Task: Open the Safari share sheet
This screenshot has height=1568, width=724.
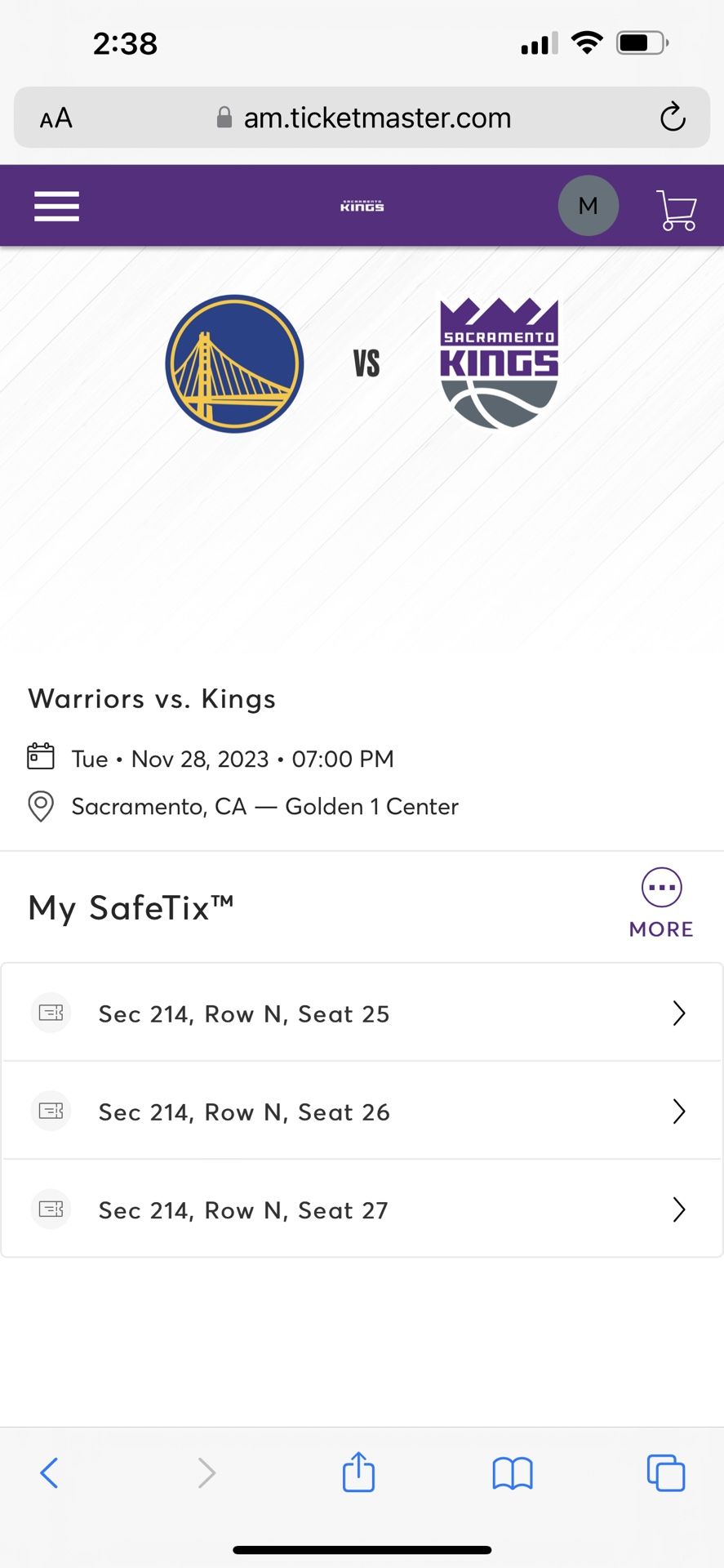Action: (x=358, y=1472)
